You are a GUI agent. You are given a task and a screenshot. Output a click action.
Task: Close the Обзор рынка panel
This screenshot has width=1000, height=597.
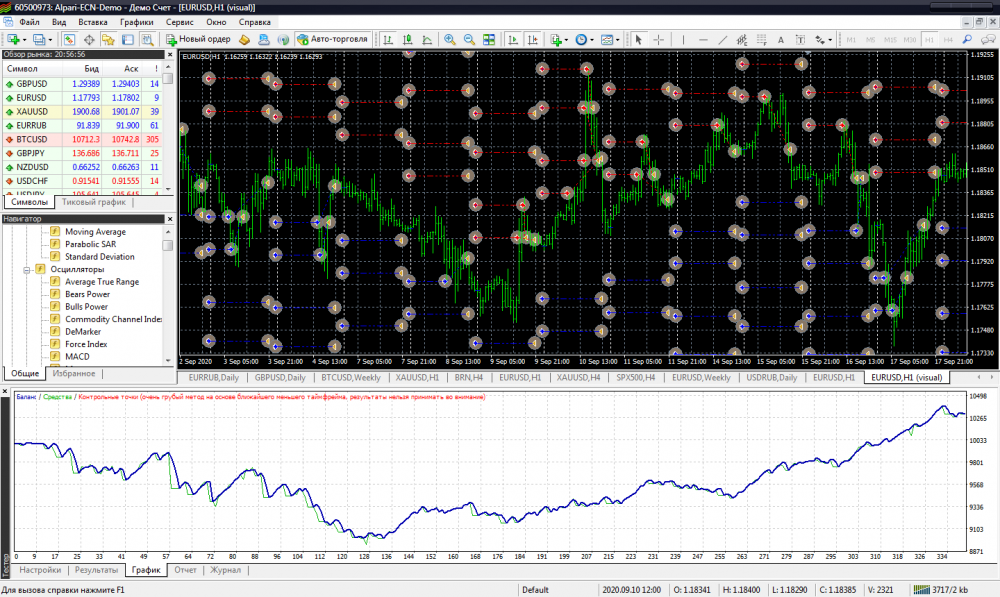click(170, 55)
